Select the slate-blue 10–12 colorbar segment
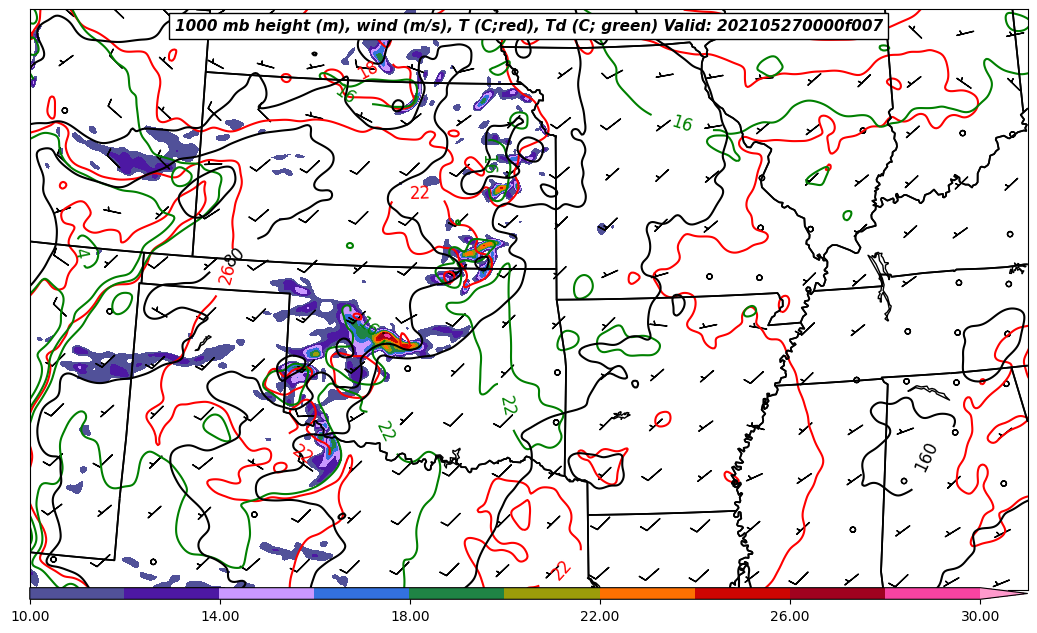Image resolution: width=1037 pixels, height=633 pixels. [77, 593]
